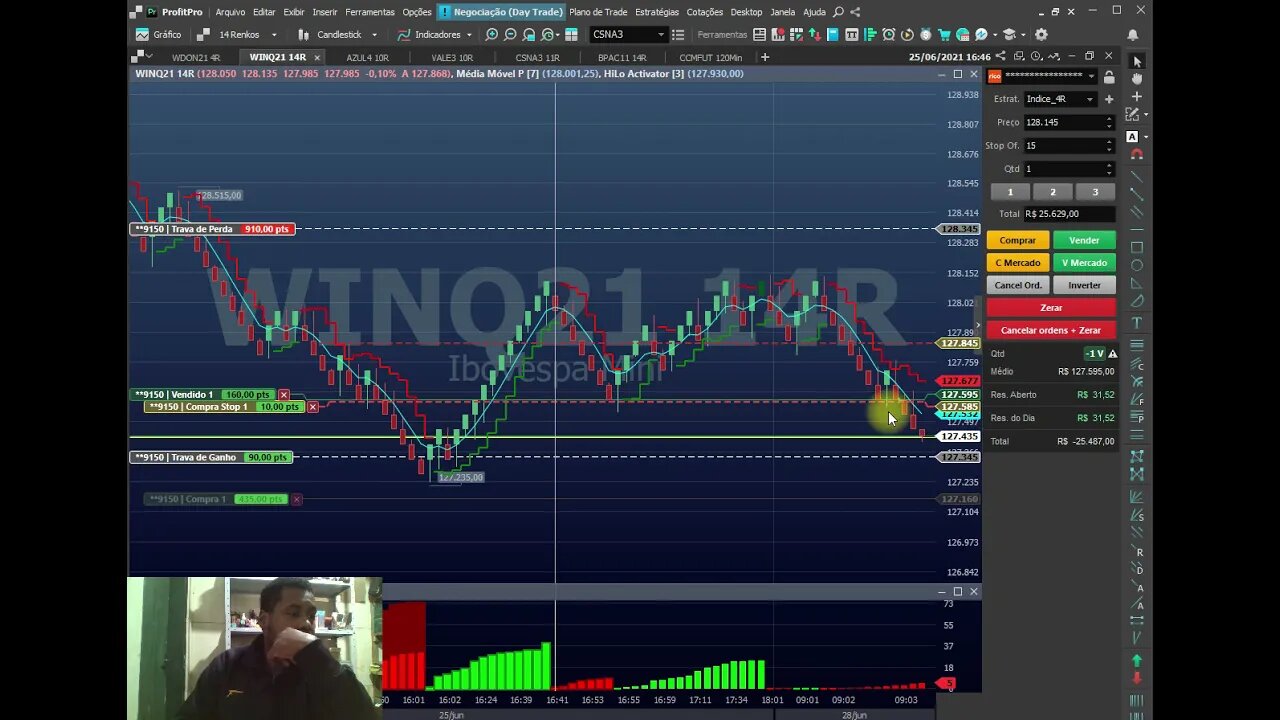Click the share icon in menu bar
Screen dimensions: 1280x720
click(x=855, y=12)
